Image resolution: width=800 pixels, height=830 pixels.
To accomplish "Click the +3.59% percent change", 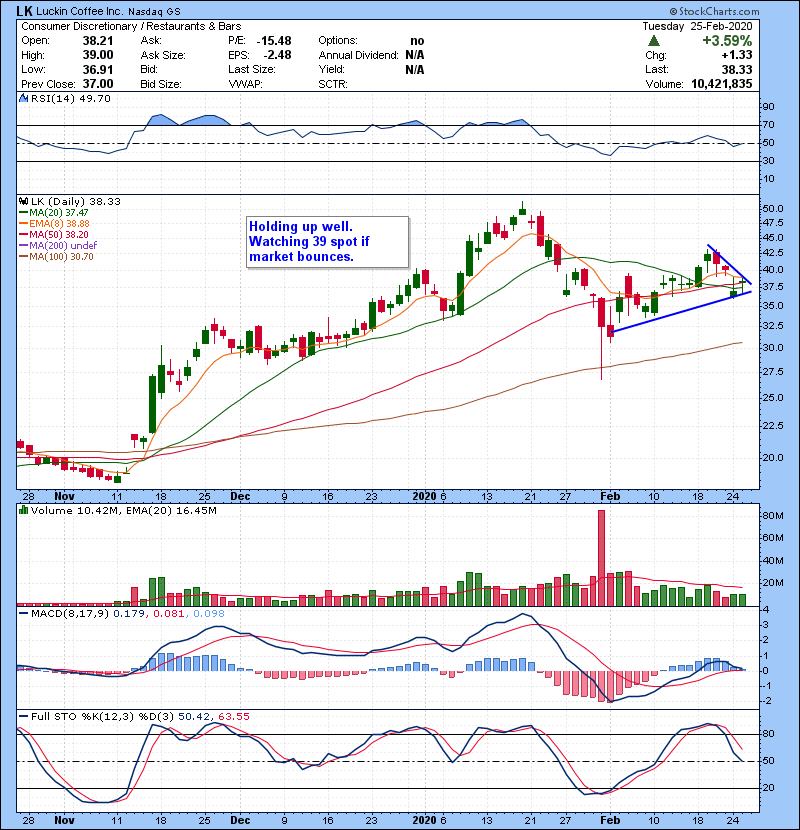I will [x=727, y=41].
